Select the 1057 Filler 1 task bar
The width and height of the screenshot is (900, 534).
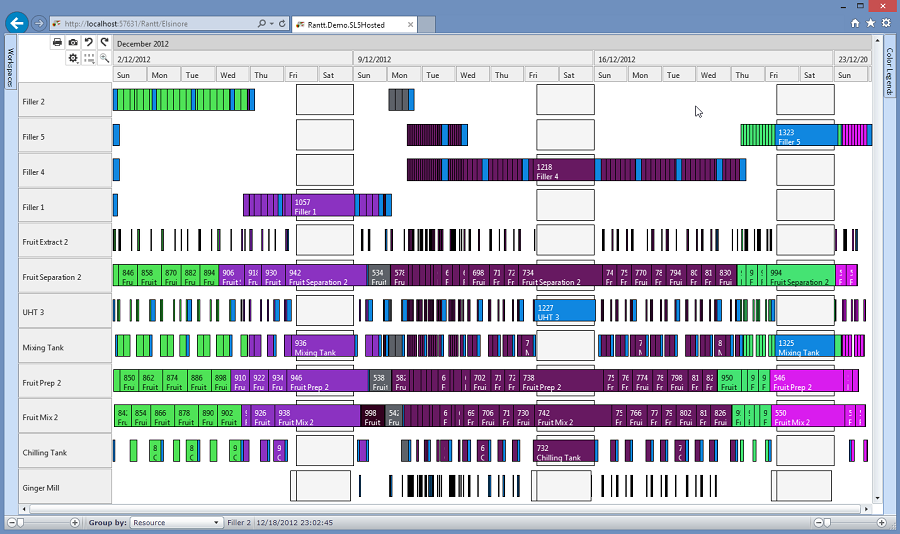(322, 206)
